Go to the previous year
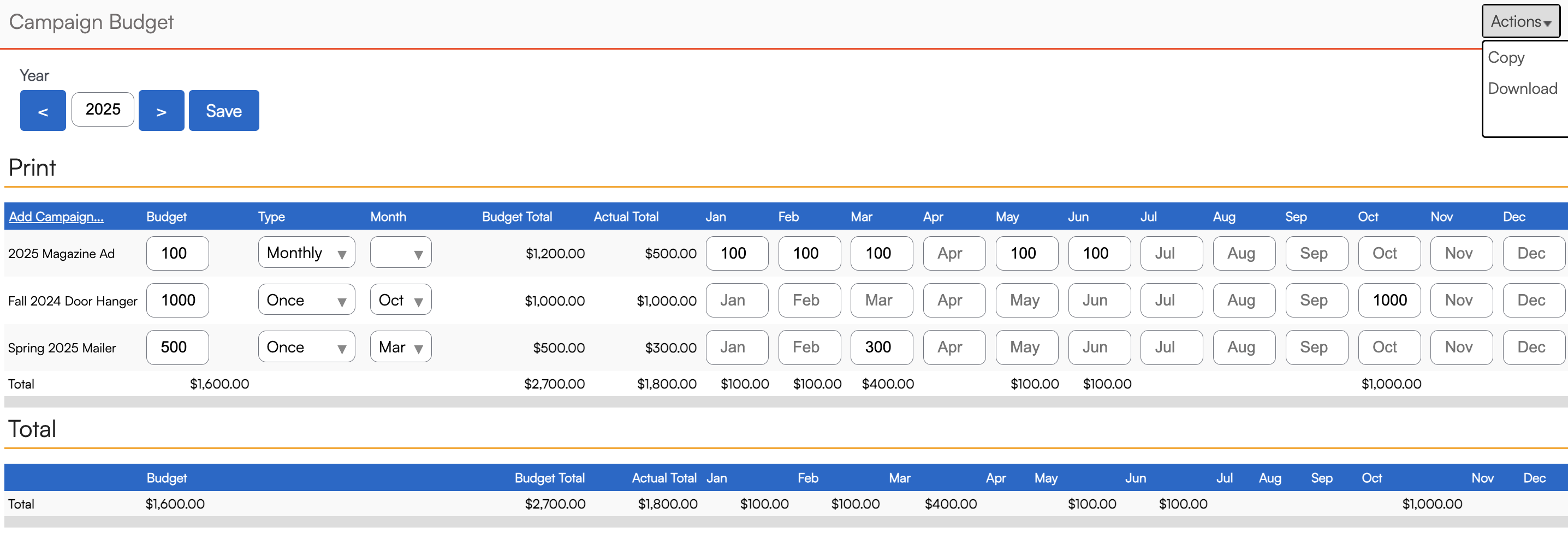The height and width of the screenshot is (539, 1568). pos(43,111)
